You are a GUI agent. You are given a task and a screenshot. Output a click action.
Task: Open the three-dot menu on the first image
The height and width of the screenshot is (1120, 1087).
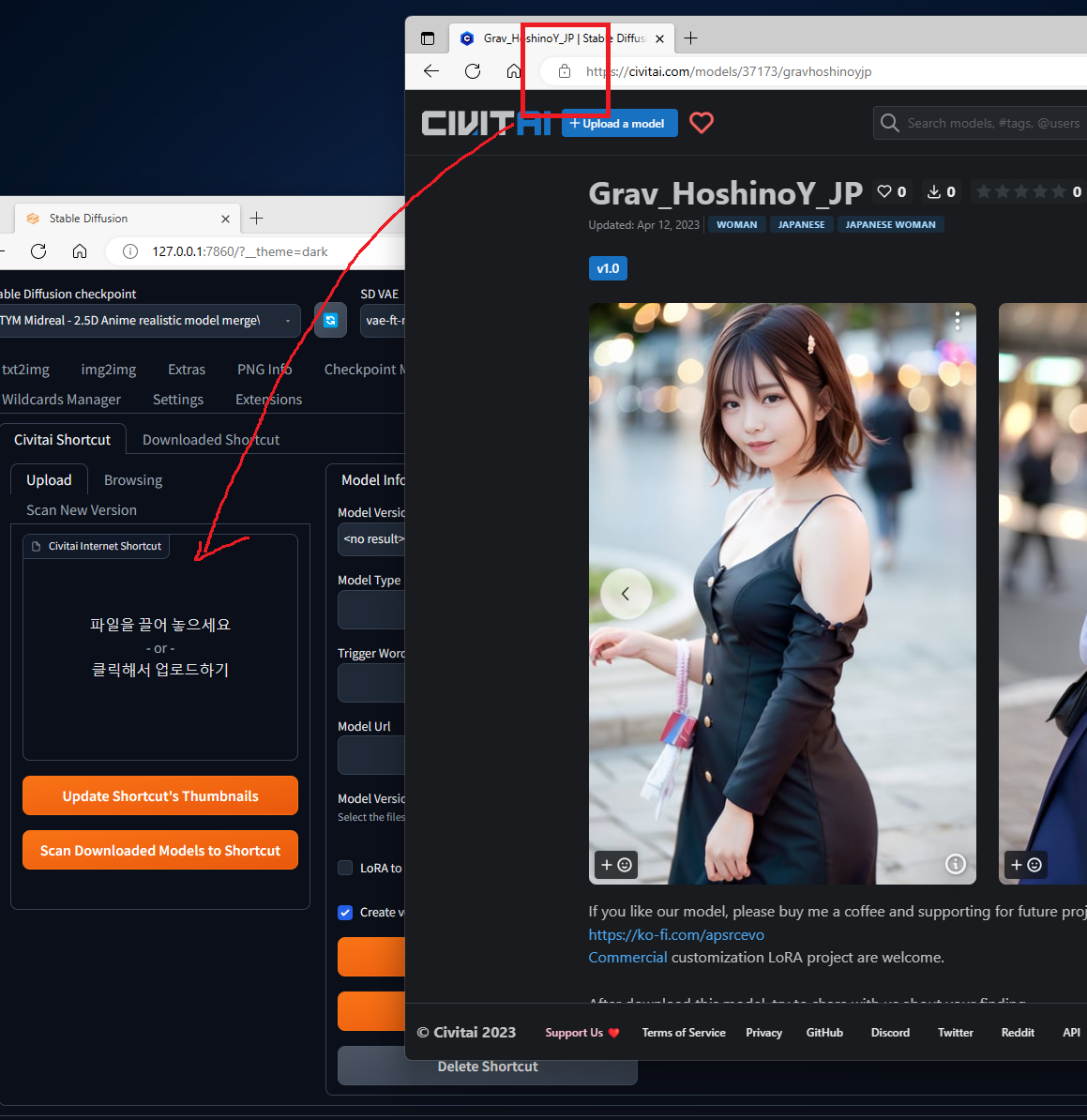click(957, 322)
